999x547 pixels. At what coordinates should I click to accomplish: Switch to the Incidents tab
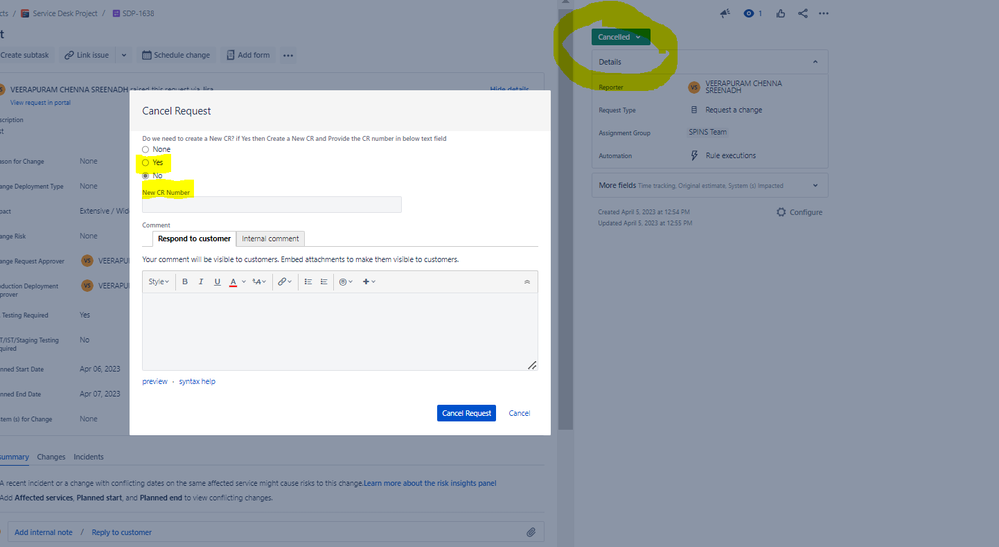89,457
